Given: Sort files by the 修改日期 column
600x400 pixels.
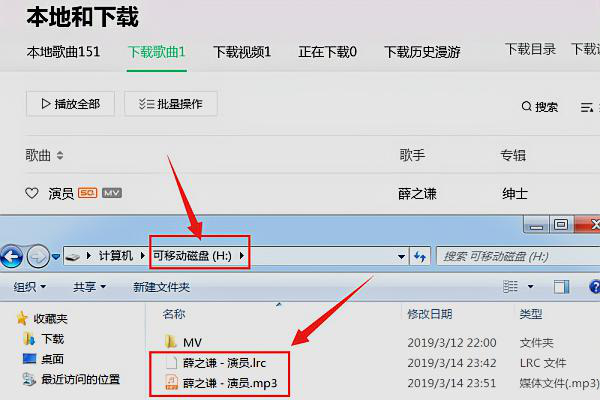Looking at the screenshot, I should 430,315.
